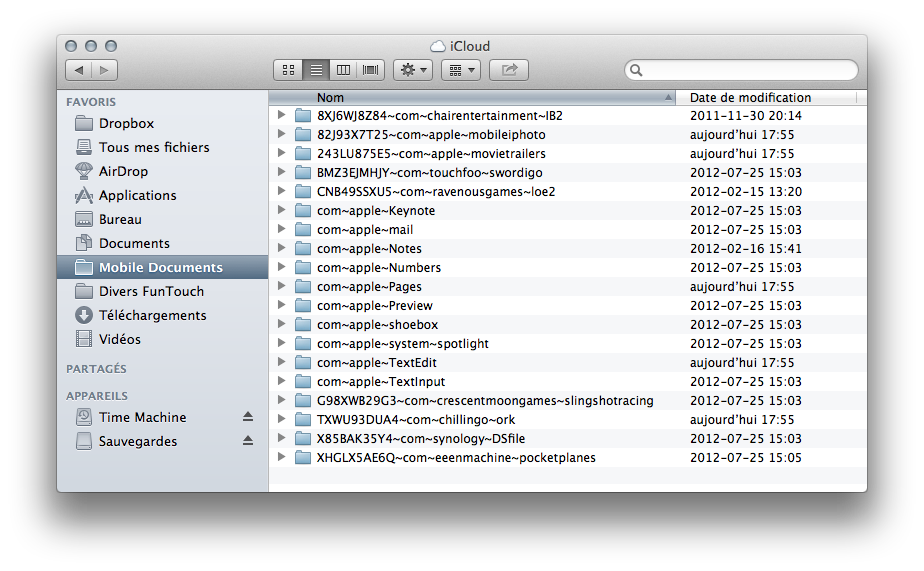Click the X85BAK35Y4~com~synology~DSfile row name
Screen dimensions: 924x571
pos(421,438)
